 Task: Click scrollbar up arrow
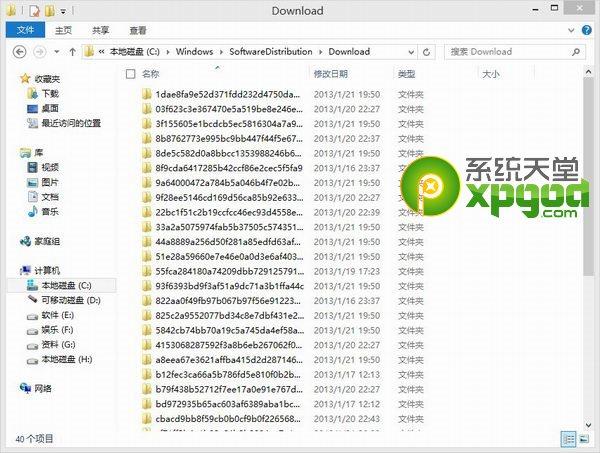588,72
